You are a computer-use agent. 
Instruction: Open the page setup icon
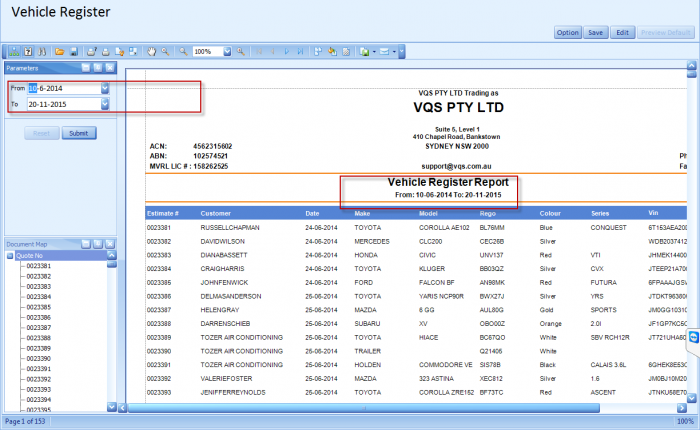click(x=119, y=52)
